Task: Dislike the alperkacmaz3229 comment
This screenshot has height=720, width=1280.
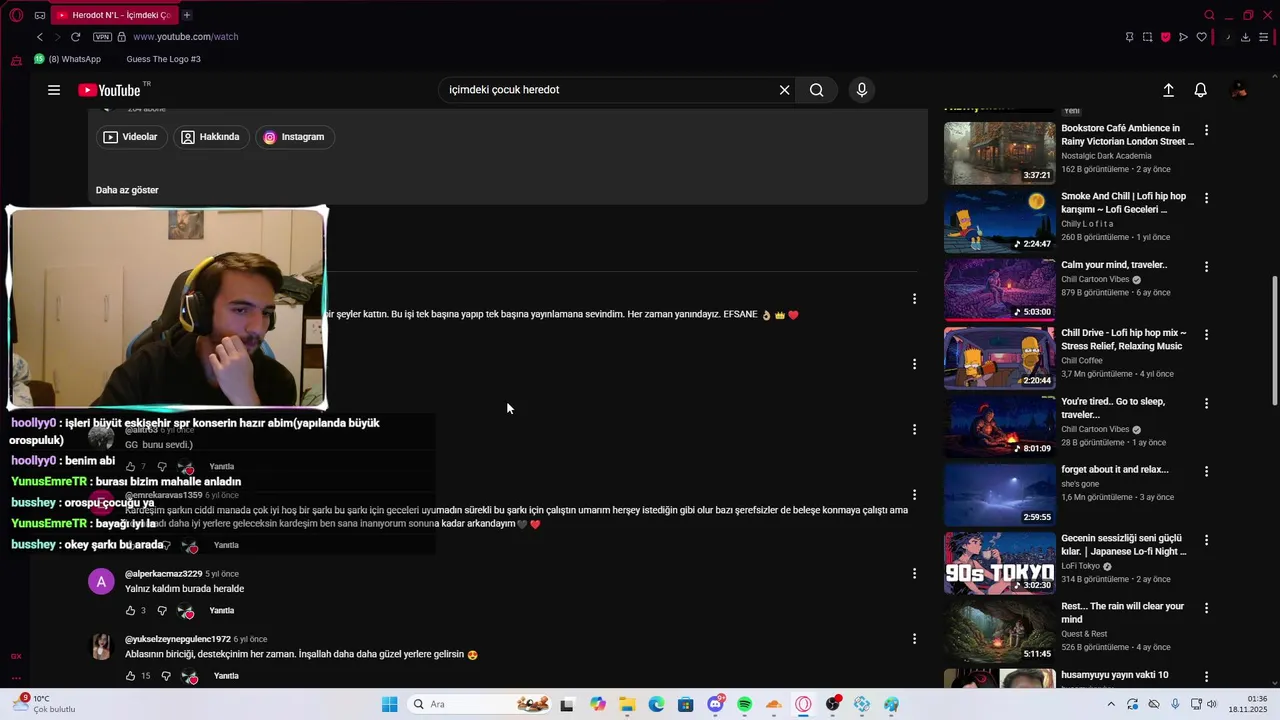Action: tap(162, 611)
